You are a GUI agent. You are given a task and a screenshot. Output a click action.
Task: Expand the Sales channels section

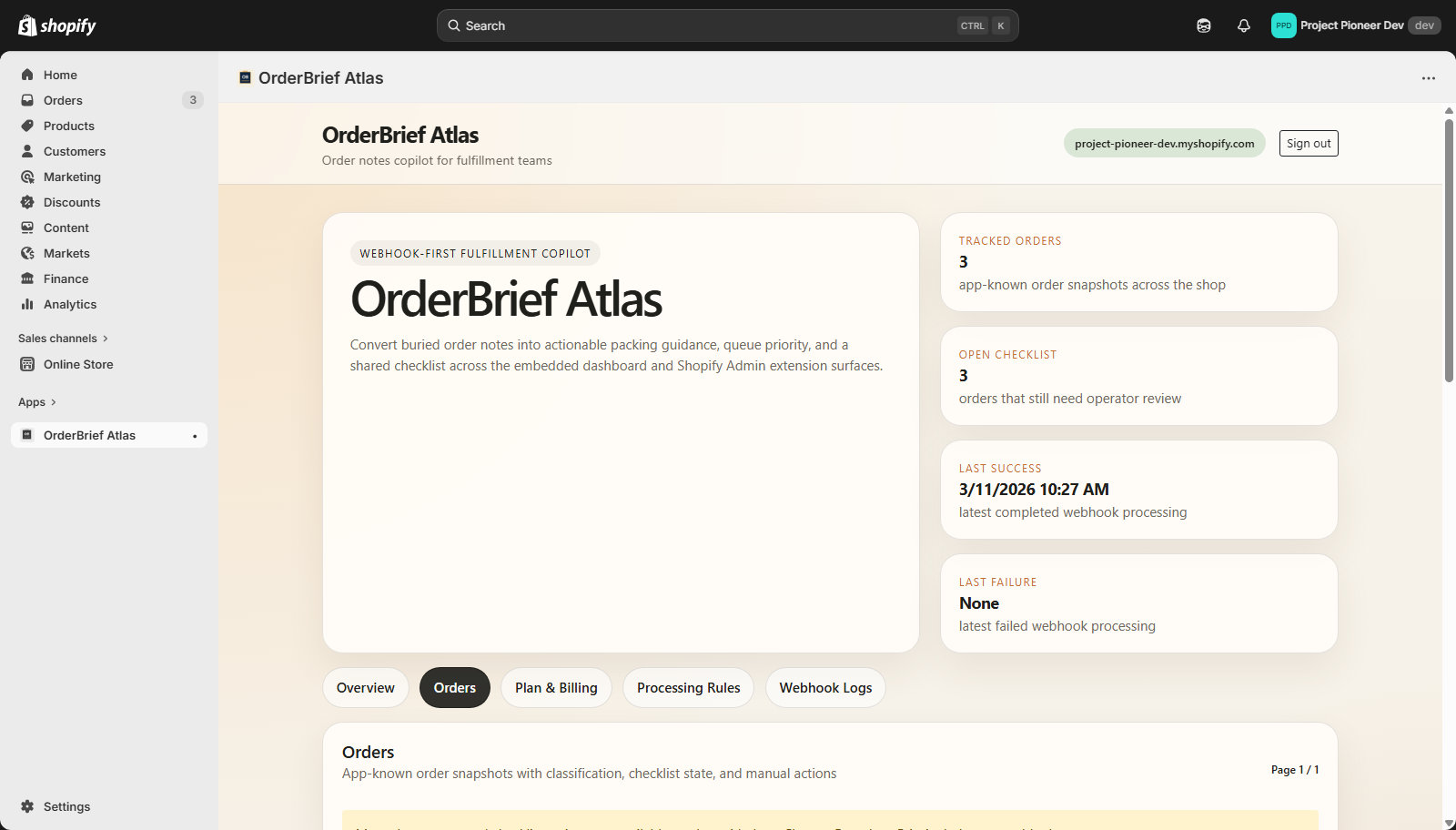pos(63,339)
